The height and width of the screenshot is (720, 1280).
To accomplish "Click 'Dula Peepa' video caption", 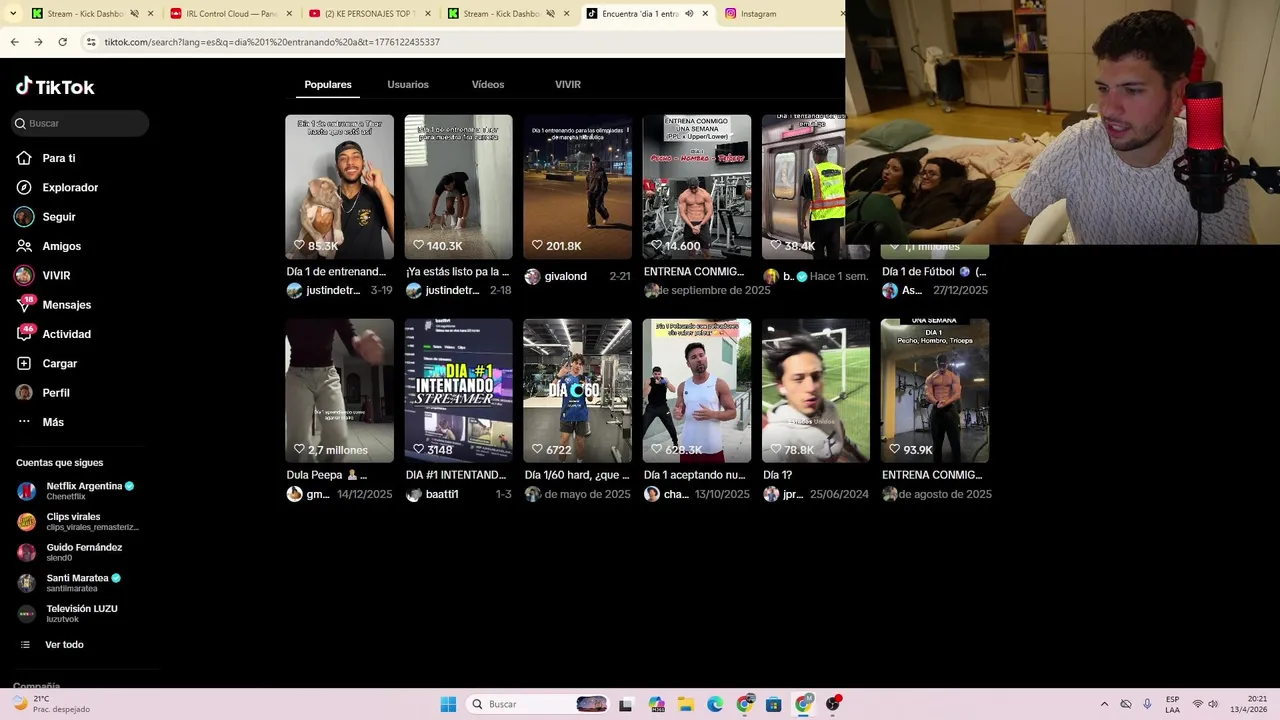I will tap(327, 475).
